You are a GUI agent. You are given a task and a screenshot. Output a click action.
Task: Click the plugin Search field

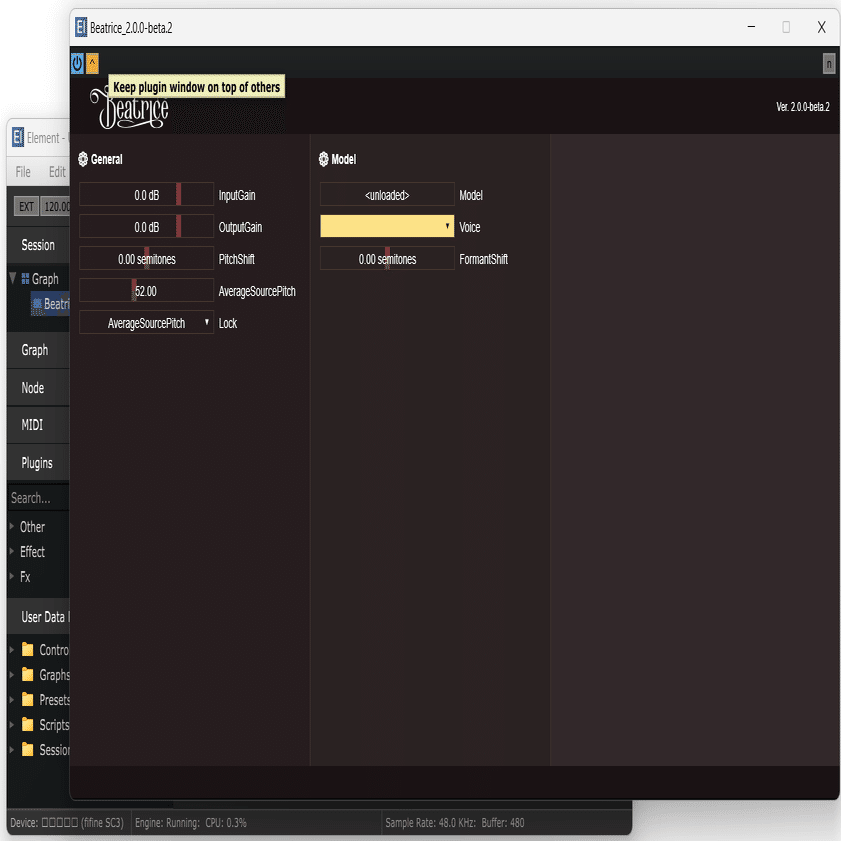coord(39,498)
